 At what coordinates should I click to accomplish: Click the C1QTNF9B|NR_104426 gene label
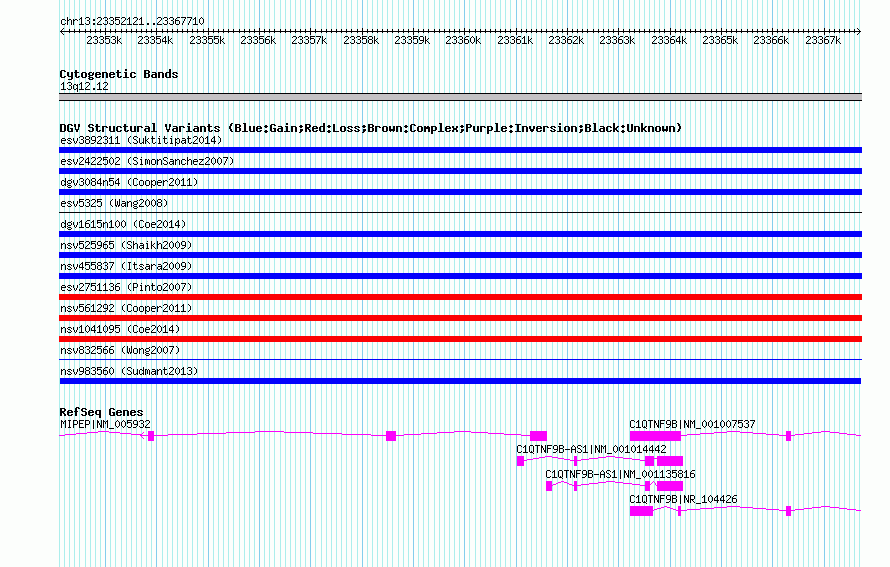click(x=683, y=499)
